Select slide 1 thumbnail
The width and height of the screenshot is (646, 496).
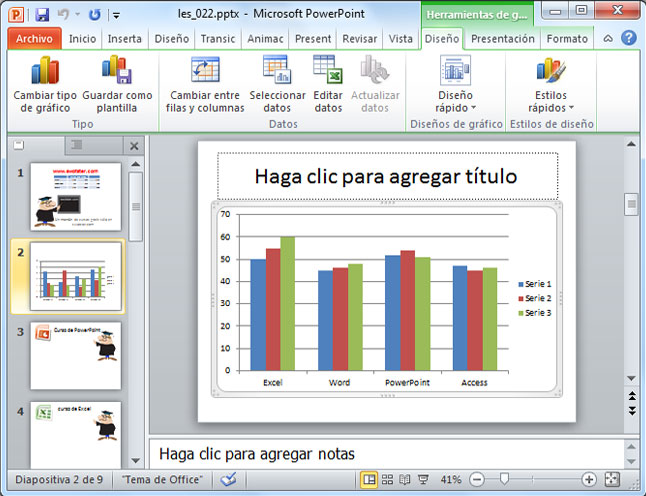pos(76,197)
